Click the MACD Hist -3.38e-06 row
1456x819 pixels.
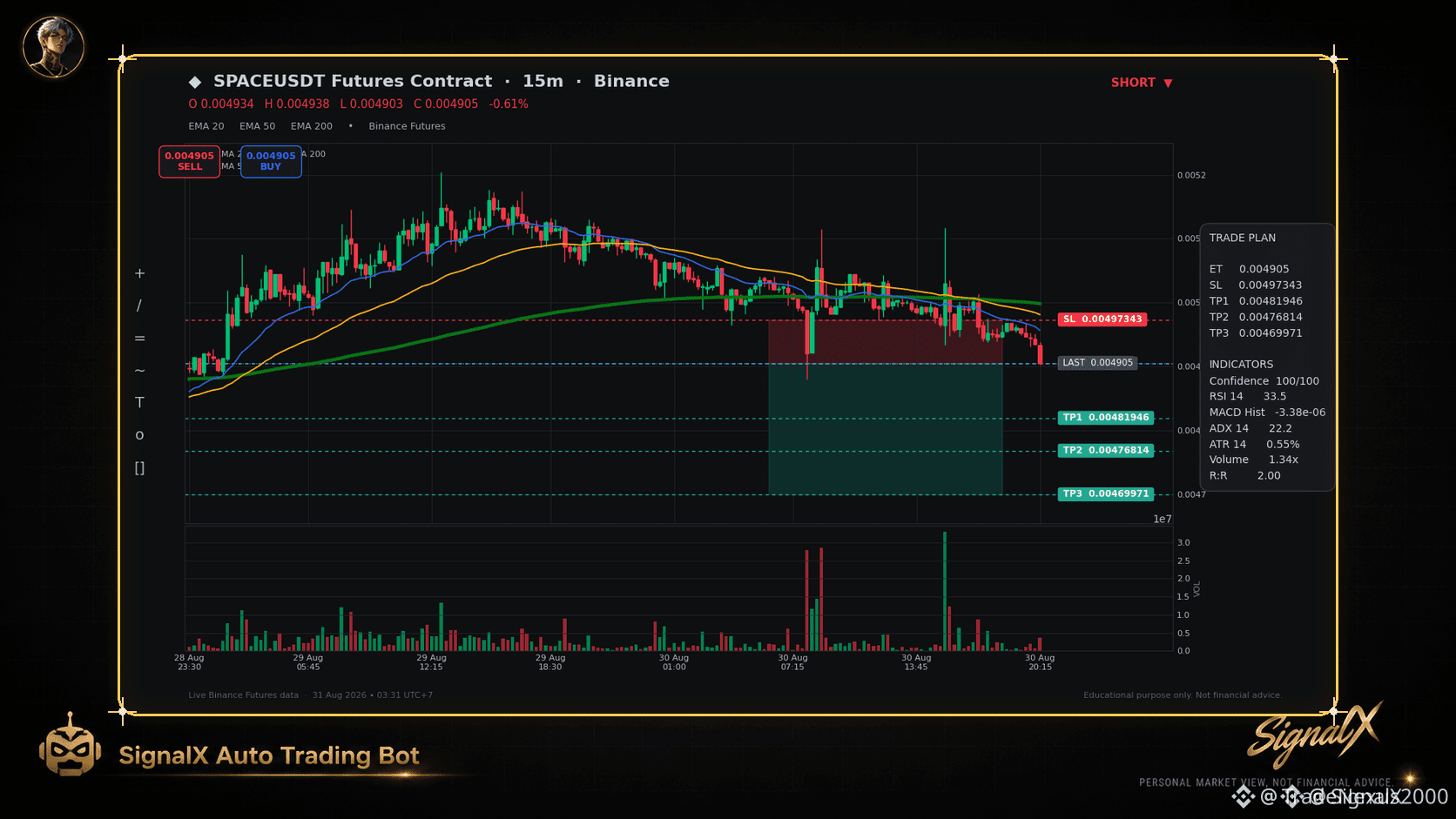point(1267,413)
